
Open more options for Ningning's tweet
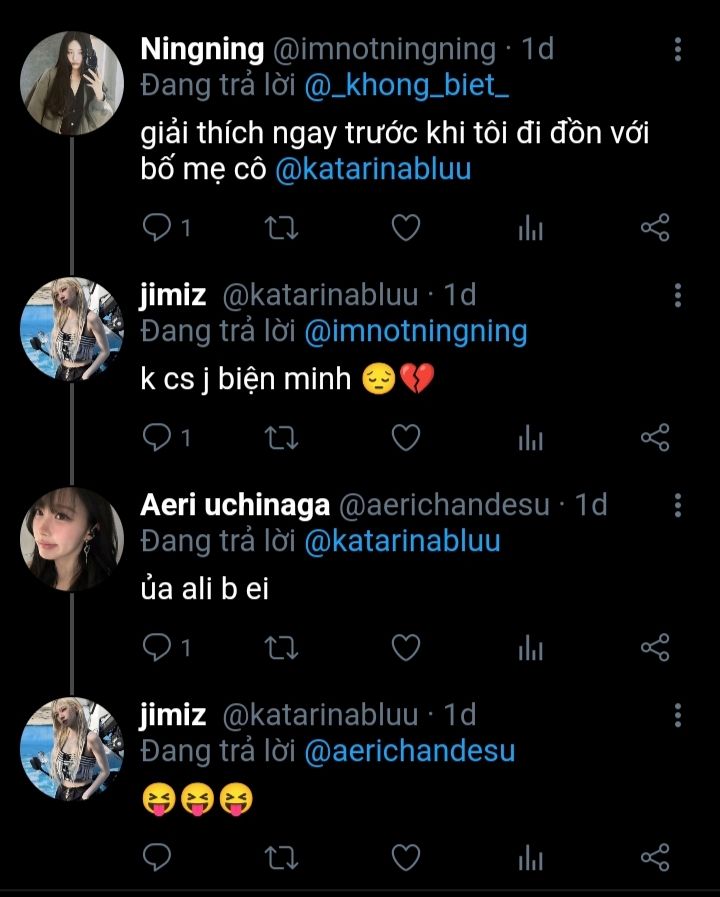click(x=678, y=49)
